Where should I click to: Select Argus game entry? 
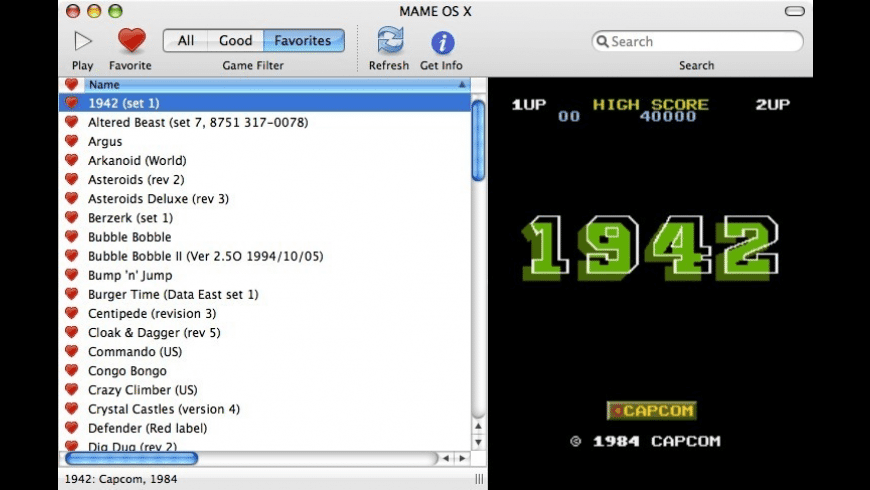pyautogui.click(x=265, y=142)
